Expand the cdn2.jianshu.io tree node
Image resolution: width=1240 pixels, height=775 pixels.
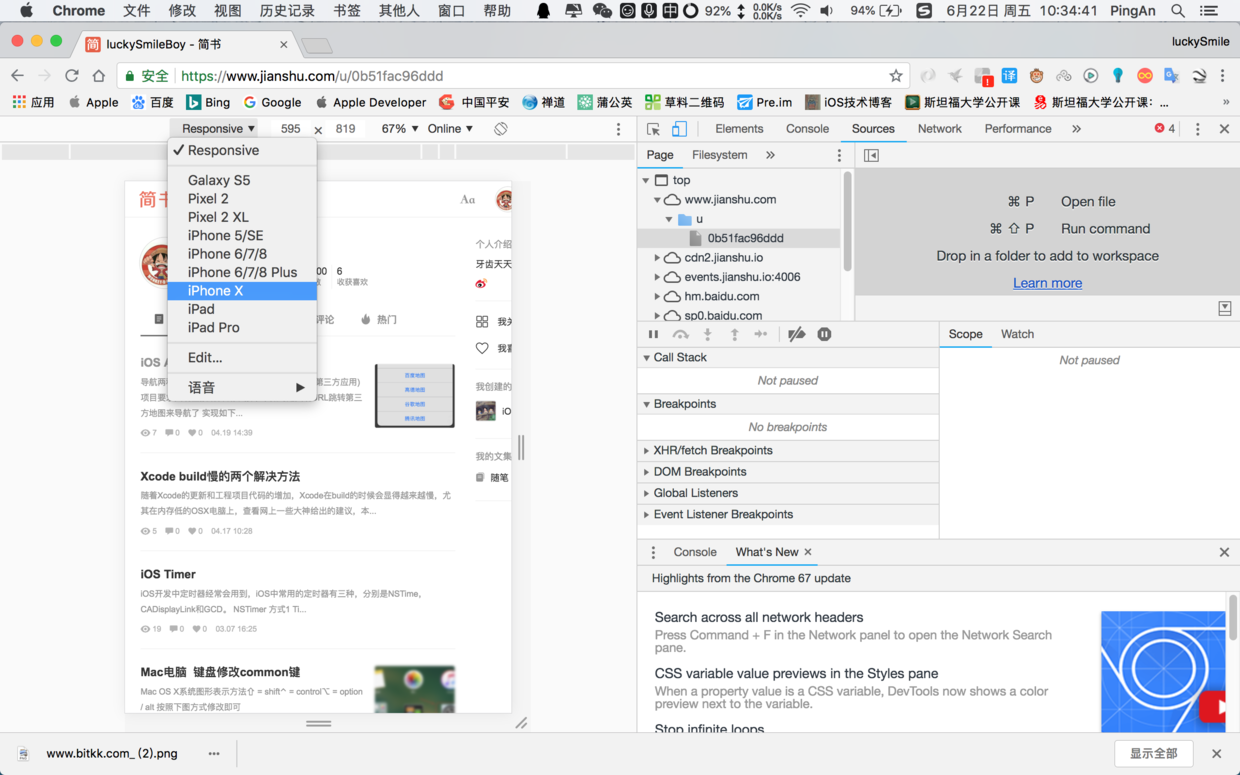click(657, 258)
